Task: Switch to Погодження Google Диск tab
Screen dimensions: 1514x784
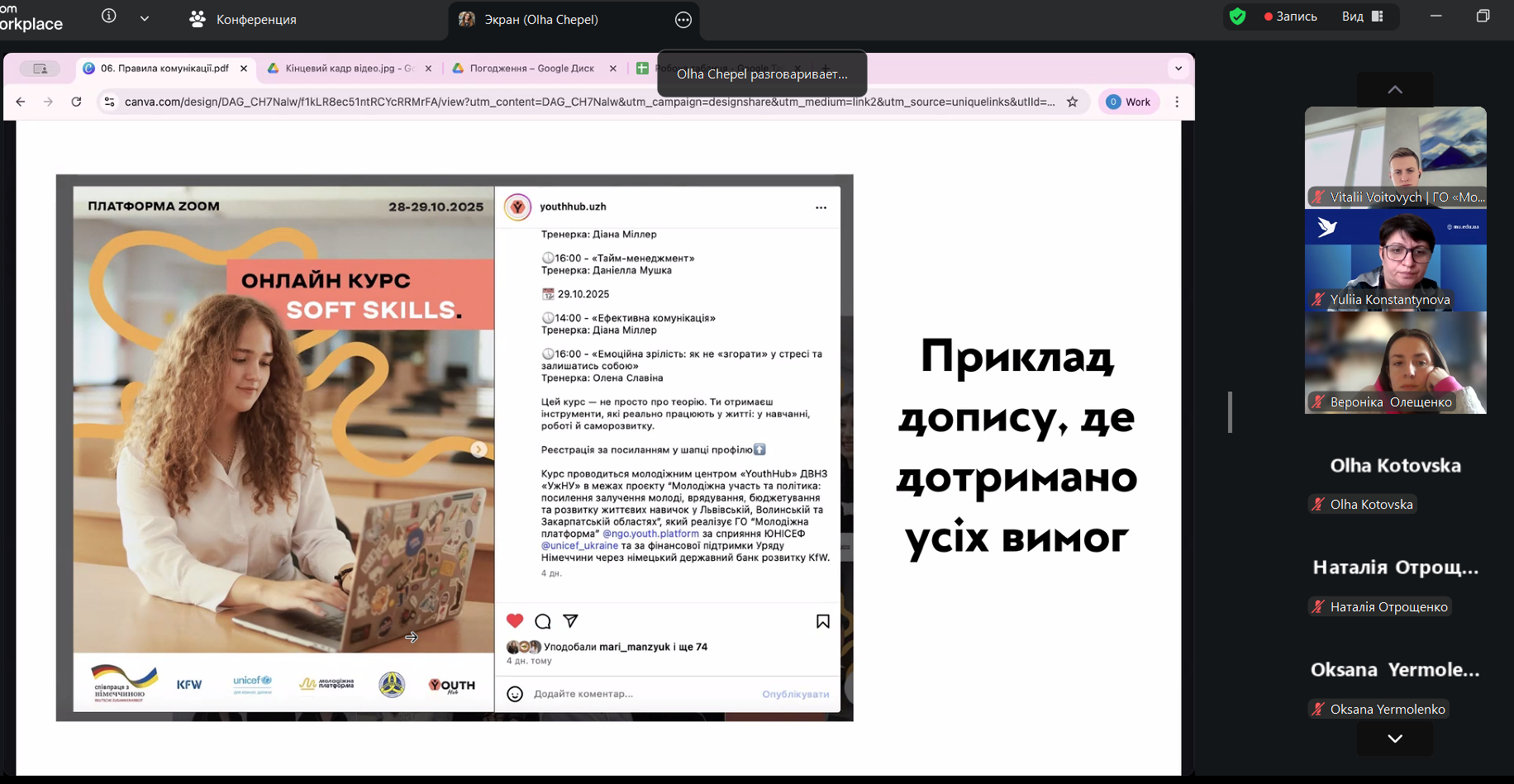Action: 531,69
